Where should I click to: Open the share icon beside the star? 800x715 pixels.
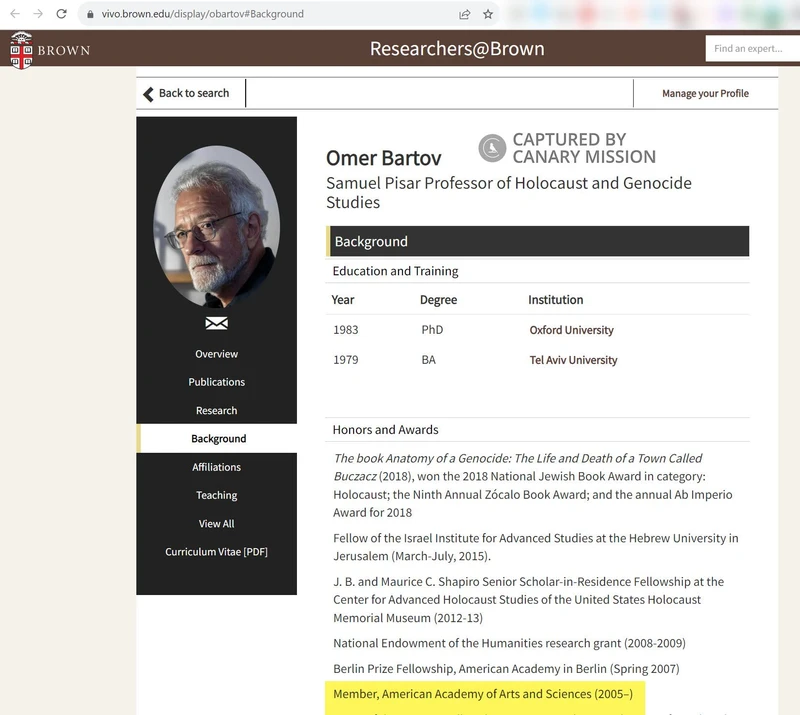pos(462,14)
